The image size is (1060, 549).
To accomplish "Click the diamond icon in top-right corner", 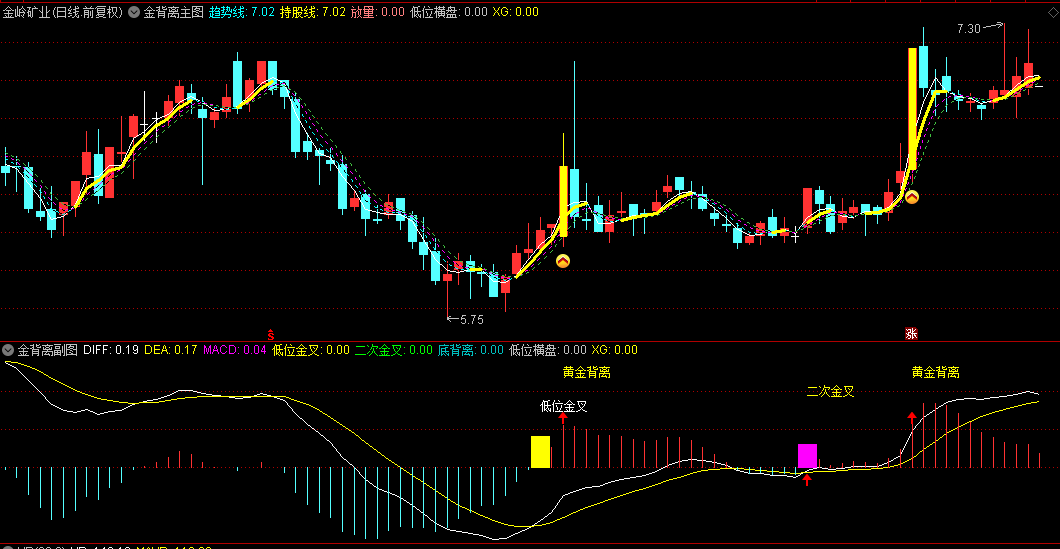I will click(1053, 11).
